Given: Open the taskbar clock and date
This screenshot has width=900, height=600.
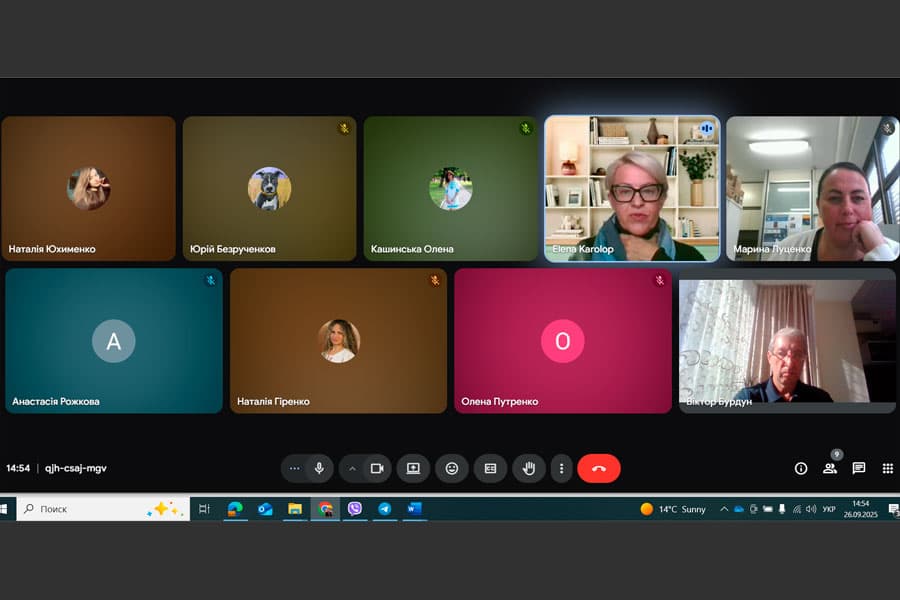Looking at the screenshot, I should point(860,509).
